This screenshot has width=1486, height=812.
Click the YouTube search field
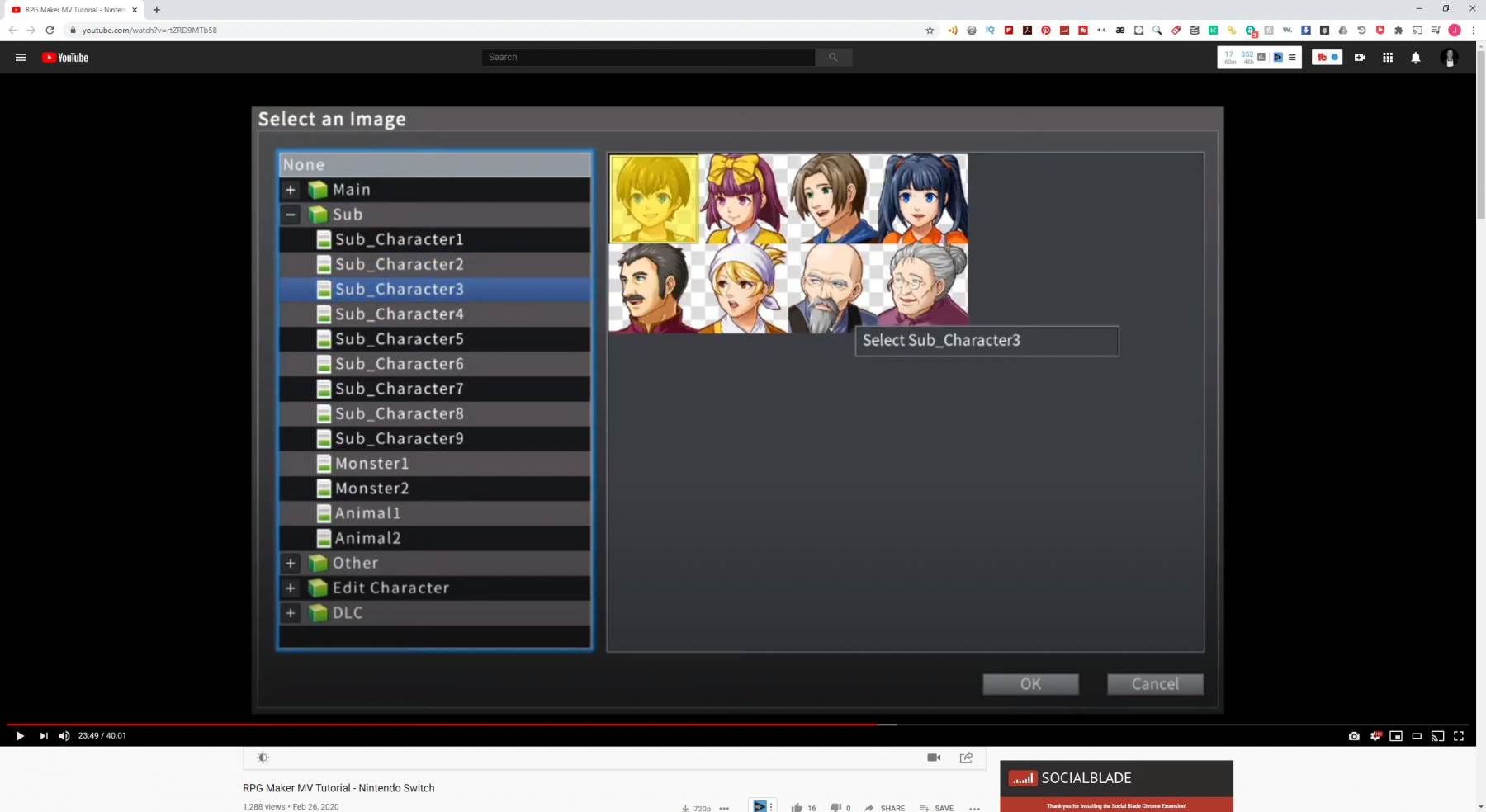[x=648, y=57]
